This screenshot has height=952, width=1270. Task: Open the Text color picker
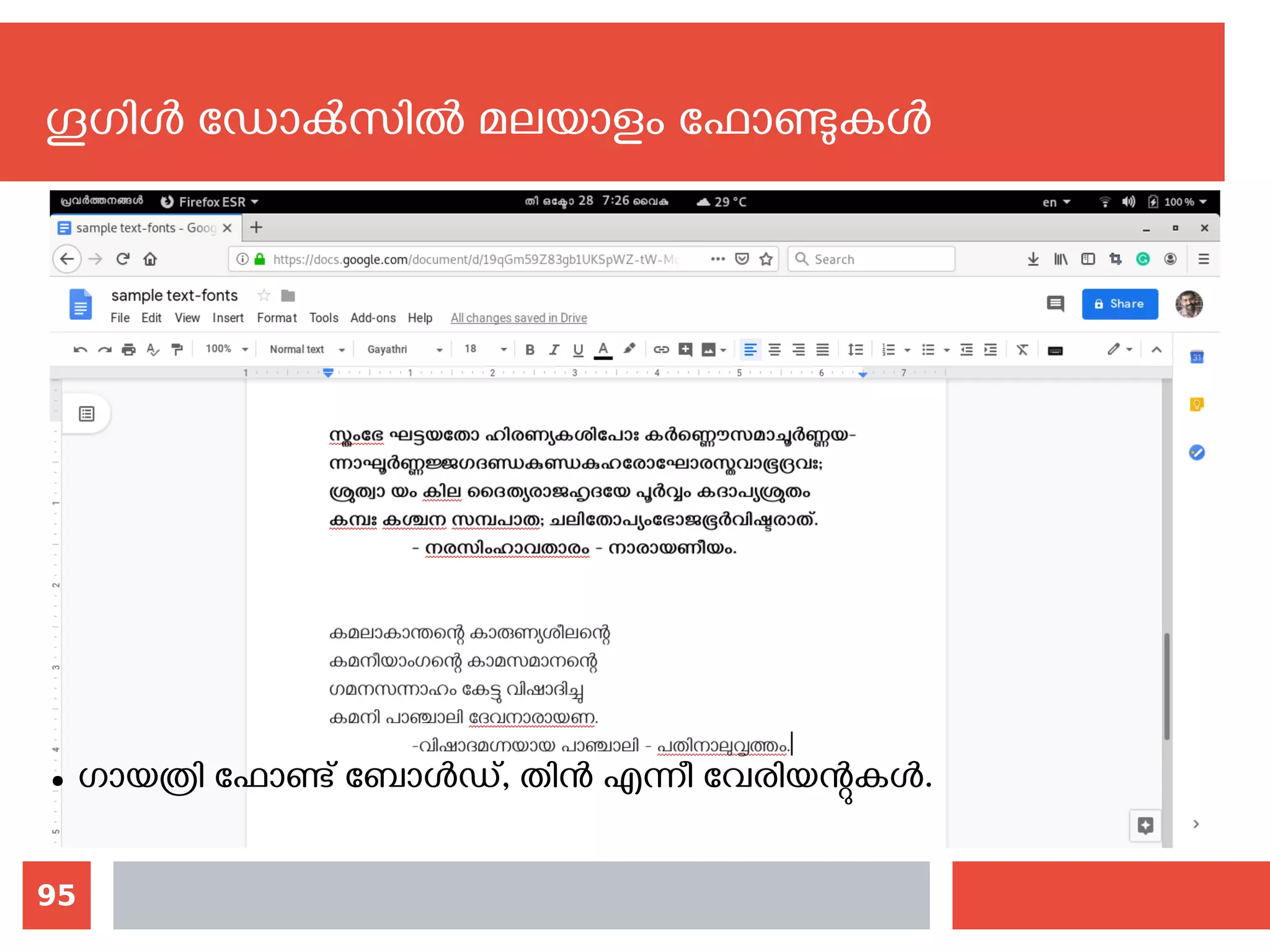603,350
